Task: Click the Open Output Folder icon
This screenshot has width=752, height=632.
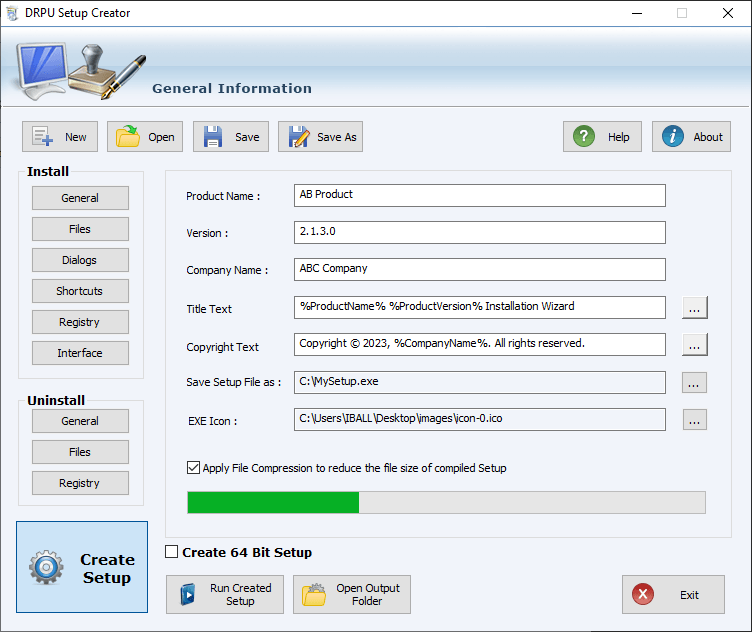Action: tap(314, 595)
